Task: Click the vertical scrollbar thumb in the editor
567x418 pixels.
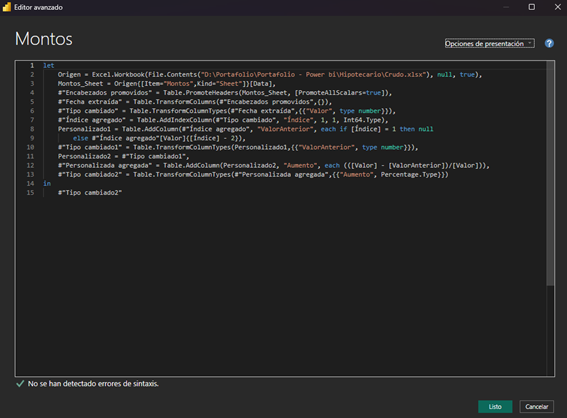Action: pos(550,174)
